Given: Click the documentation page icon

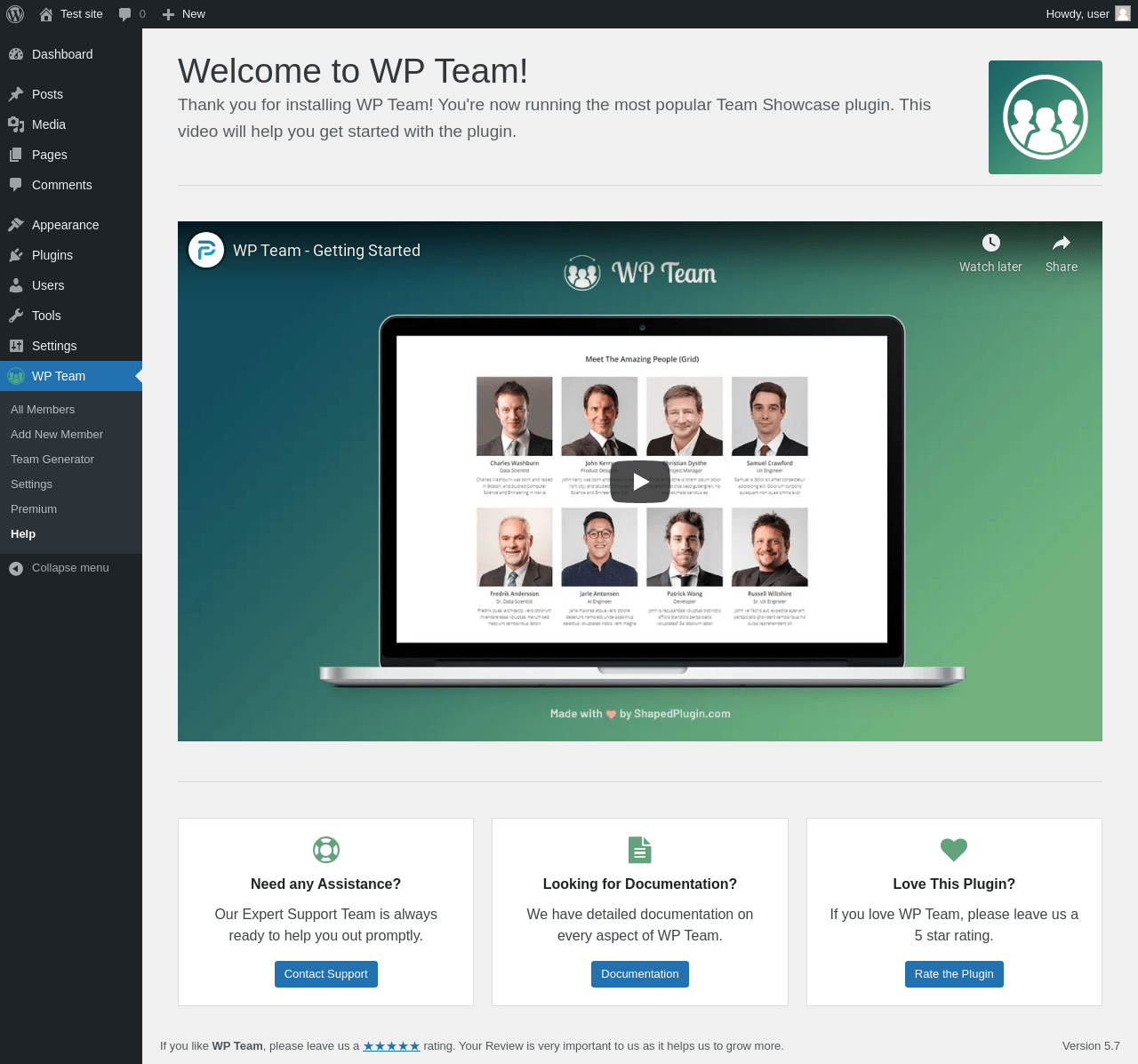Looking at the screenshot, I should pyautogui.click(x=640, y=850).
